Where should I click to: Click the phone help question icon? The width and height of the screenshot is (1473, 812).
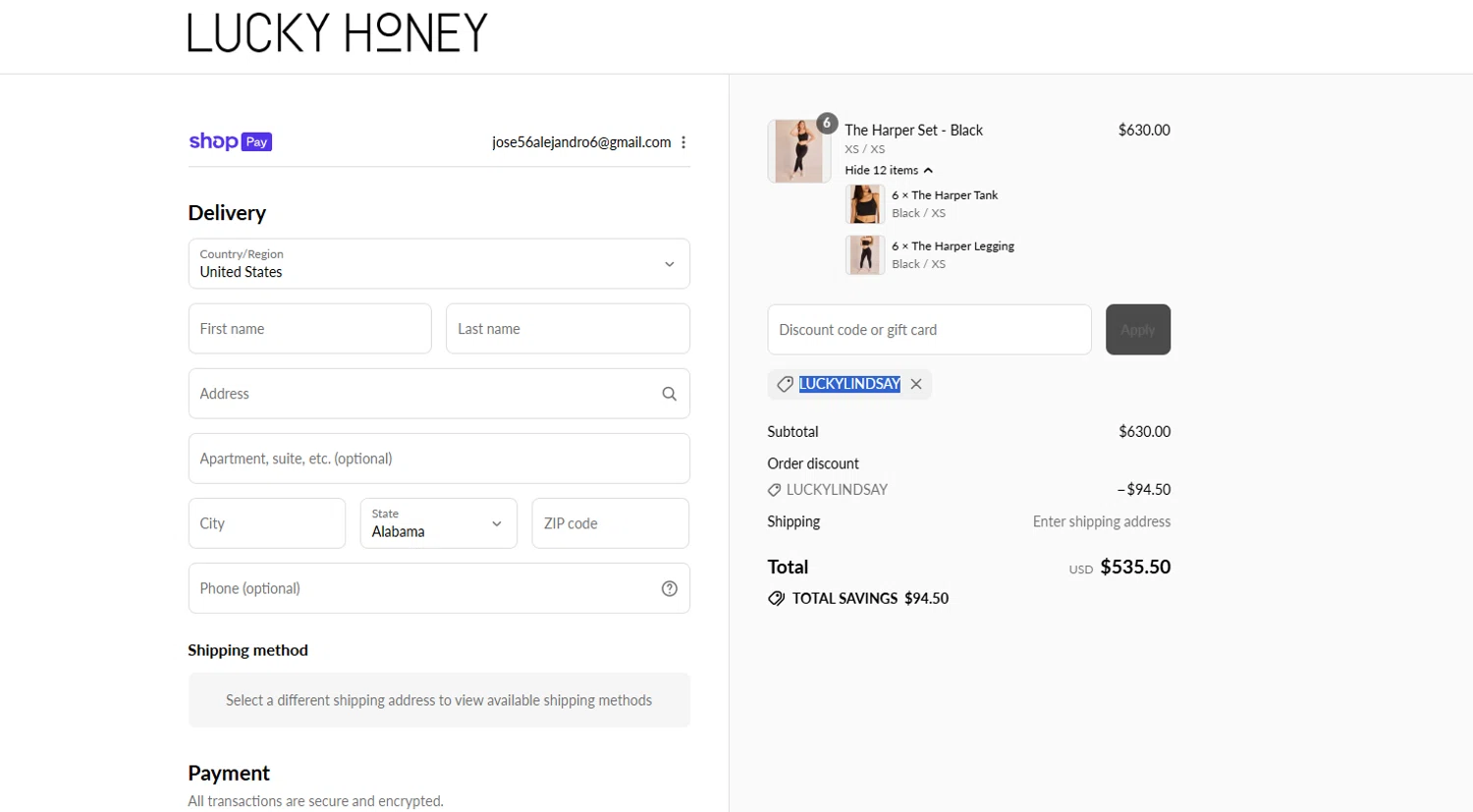(x=670, y=588)
